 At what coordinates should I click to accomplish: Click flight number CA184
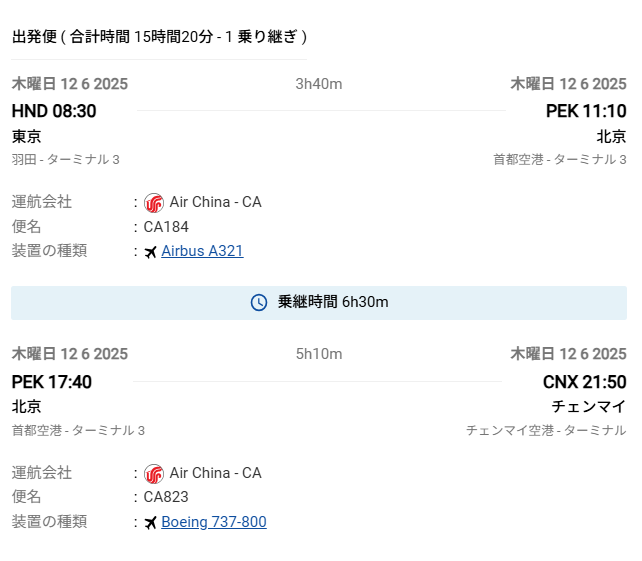coord(166,227)
